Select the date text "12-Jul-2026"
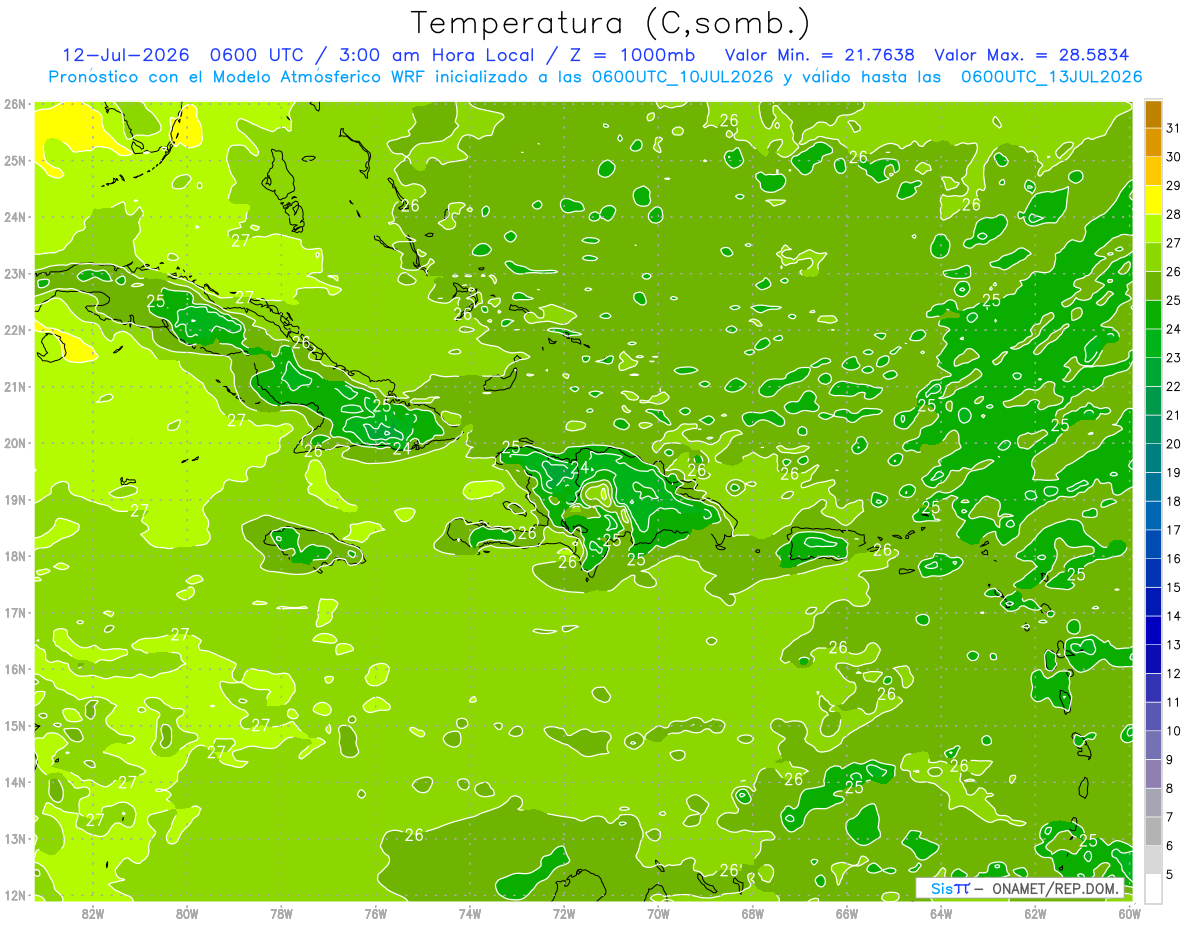Screen dimensions: 1200x927 click(x=125, y=55)
